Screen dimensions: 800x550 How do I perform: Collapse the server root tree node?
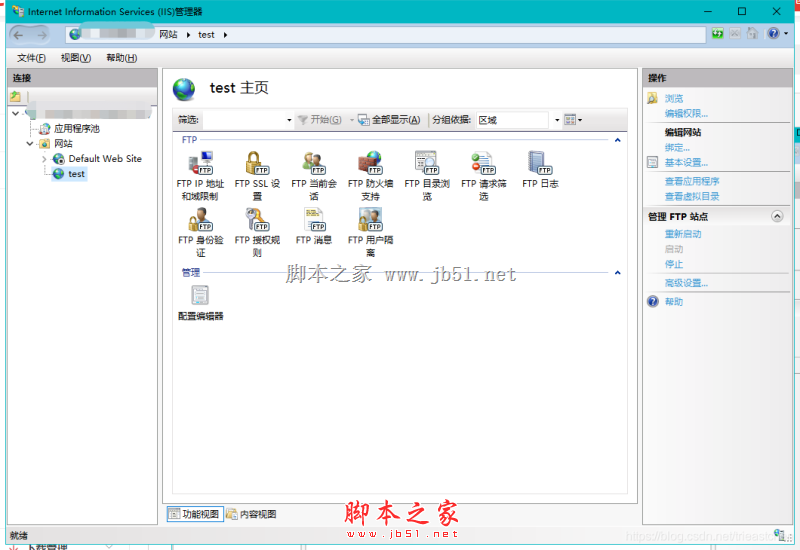click(16, 113)
